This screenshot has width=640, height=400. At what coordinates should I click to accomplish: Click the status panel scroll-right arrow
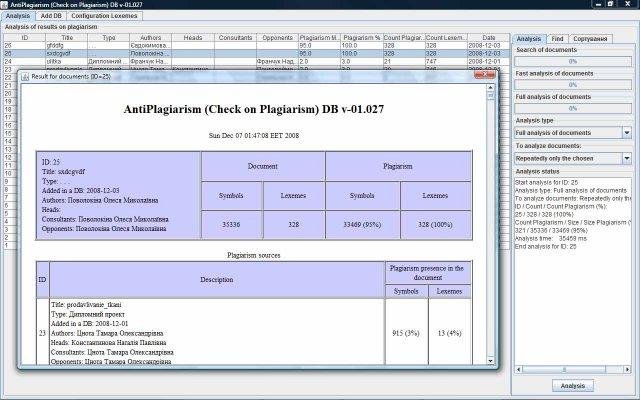(627, 369)
